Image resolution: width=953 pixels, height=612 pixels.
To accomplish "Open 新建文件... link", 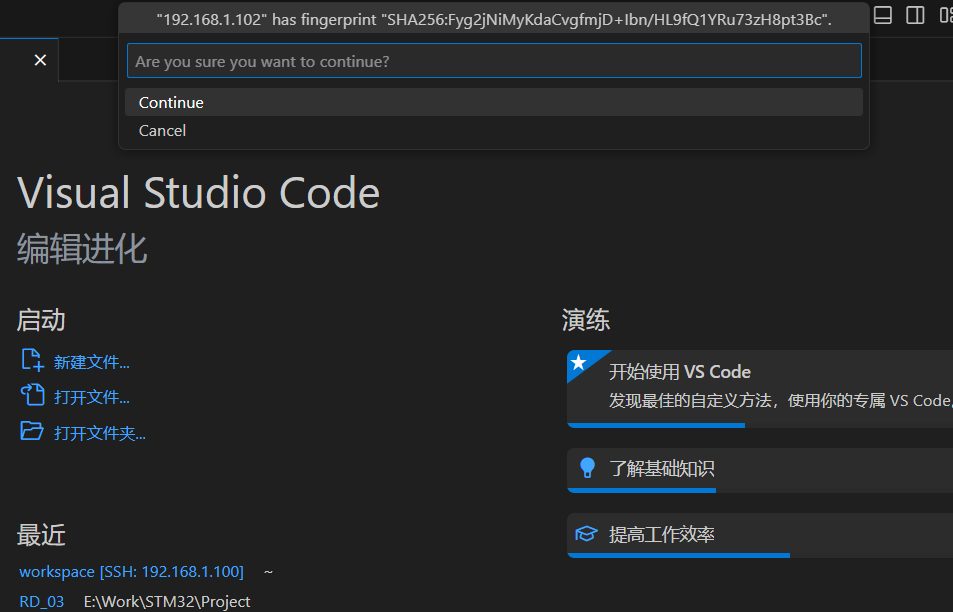I will [91, 362].
